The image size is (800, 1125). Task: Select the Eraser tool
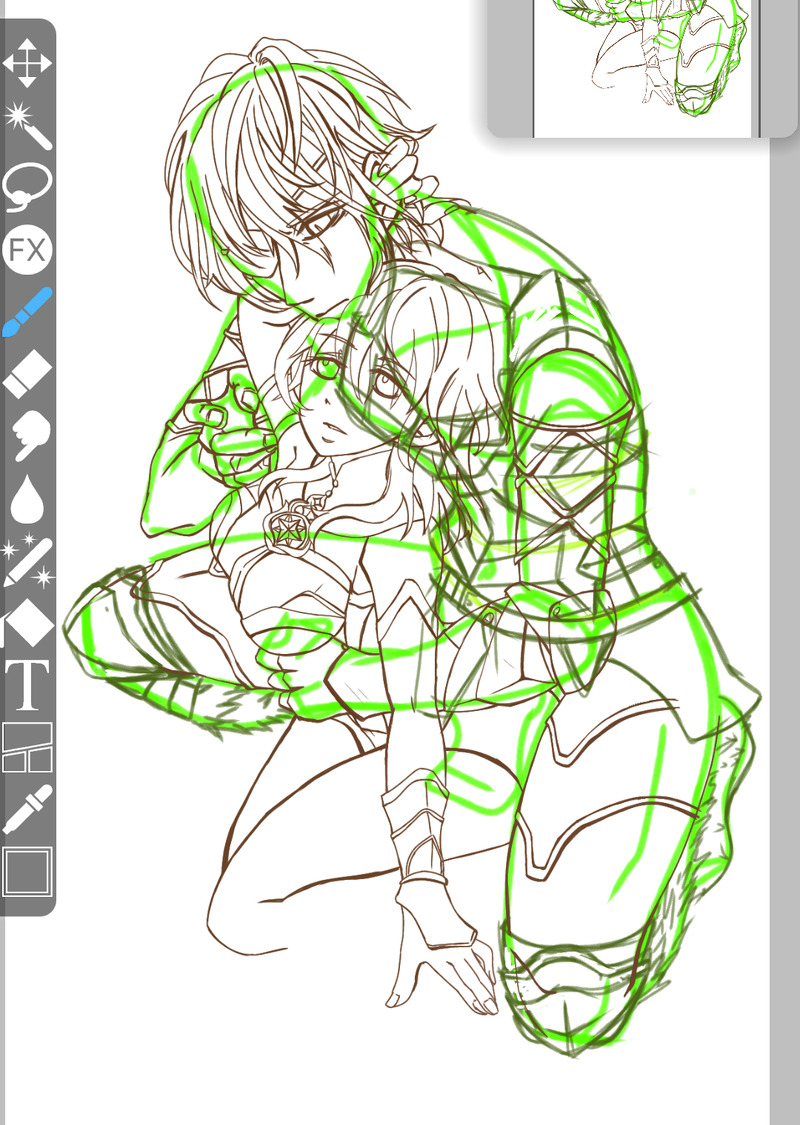pyautogui.click(x=27, y=374)
